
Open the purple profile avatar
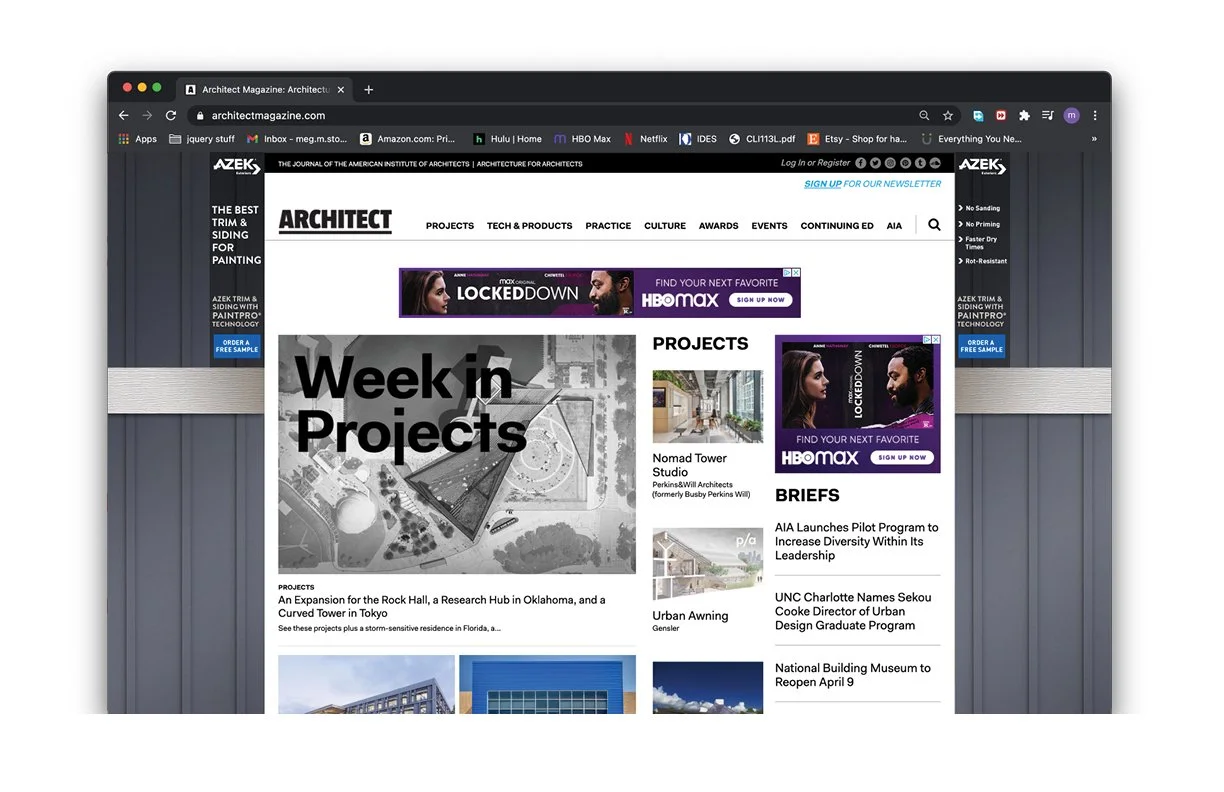pyautogui.click(x=1072, y=116)
